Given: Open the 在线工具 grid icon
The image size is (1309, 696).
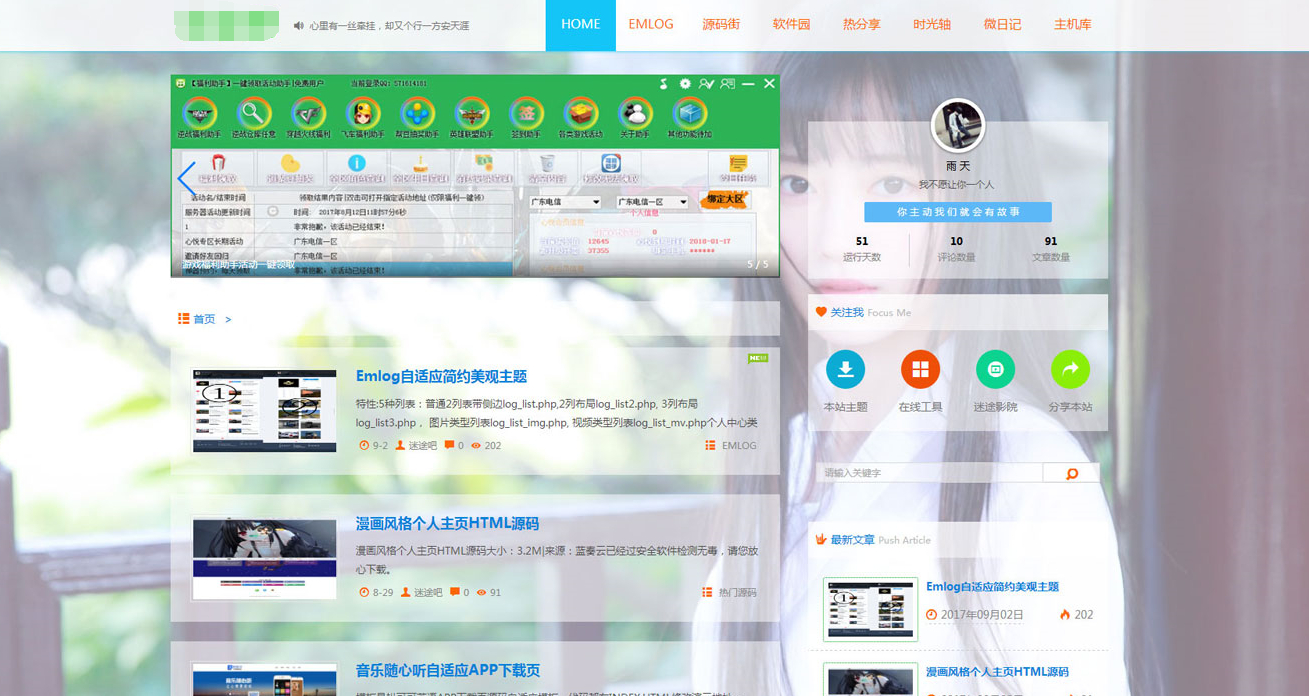Looking at the screenshot, I should (920, 369).
